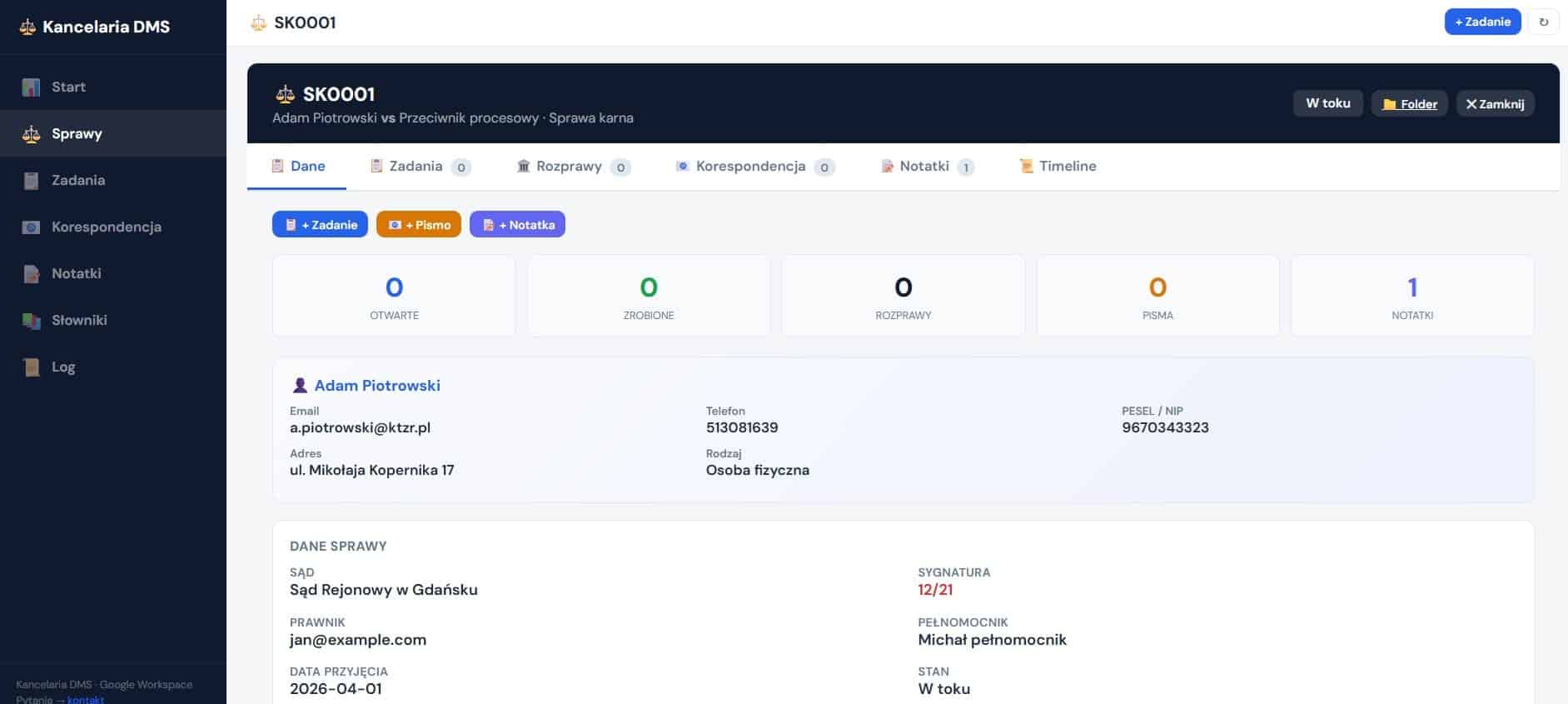This screenshot has width=1568, height=704.
Task: Open the case Folder link
Action: pyautogui.click(x=1409, y=103)
